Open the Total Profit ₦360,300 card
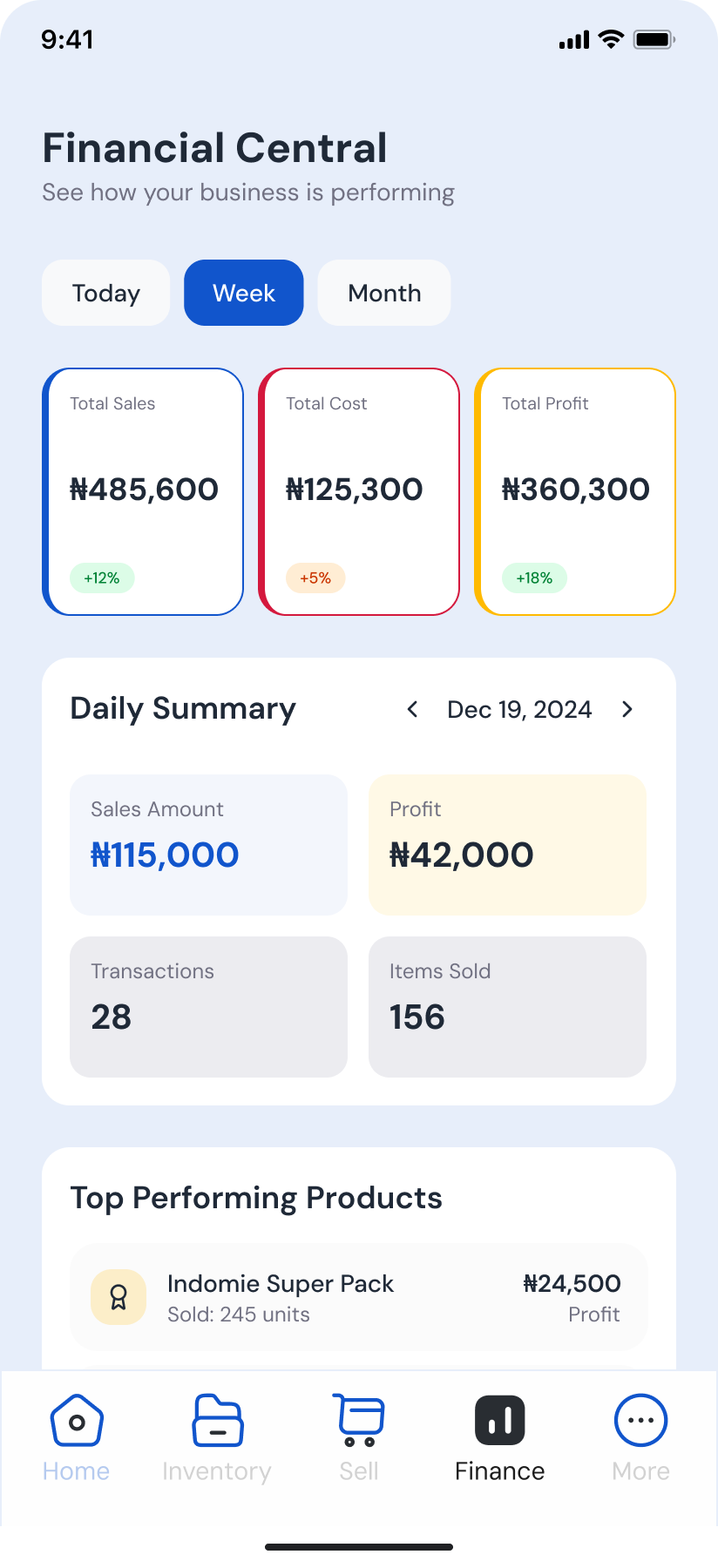Screen dimensions: 718x1568 (x=575, y=491)
